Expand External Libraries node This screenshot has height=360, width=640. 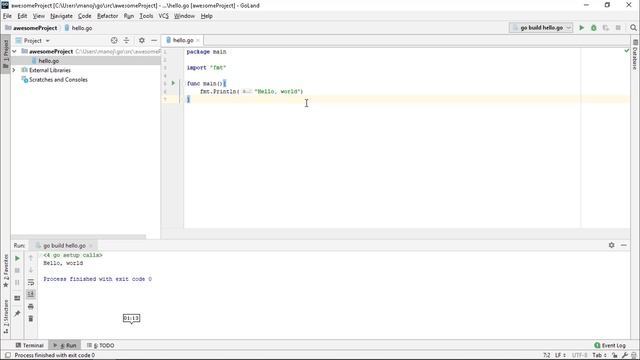(x=14, y=70)
